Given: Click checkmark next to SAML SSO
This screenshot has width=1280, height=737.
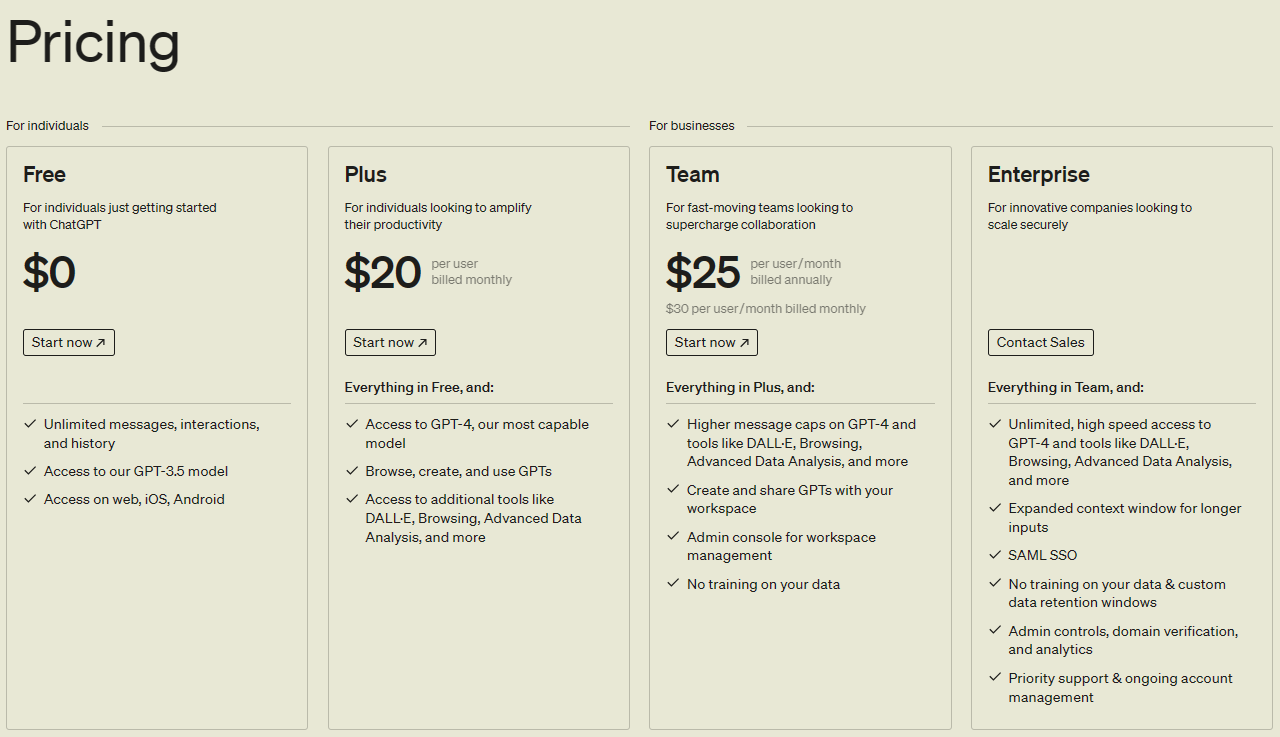Looking at the screenshot, I should pos(995,555).
